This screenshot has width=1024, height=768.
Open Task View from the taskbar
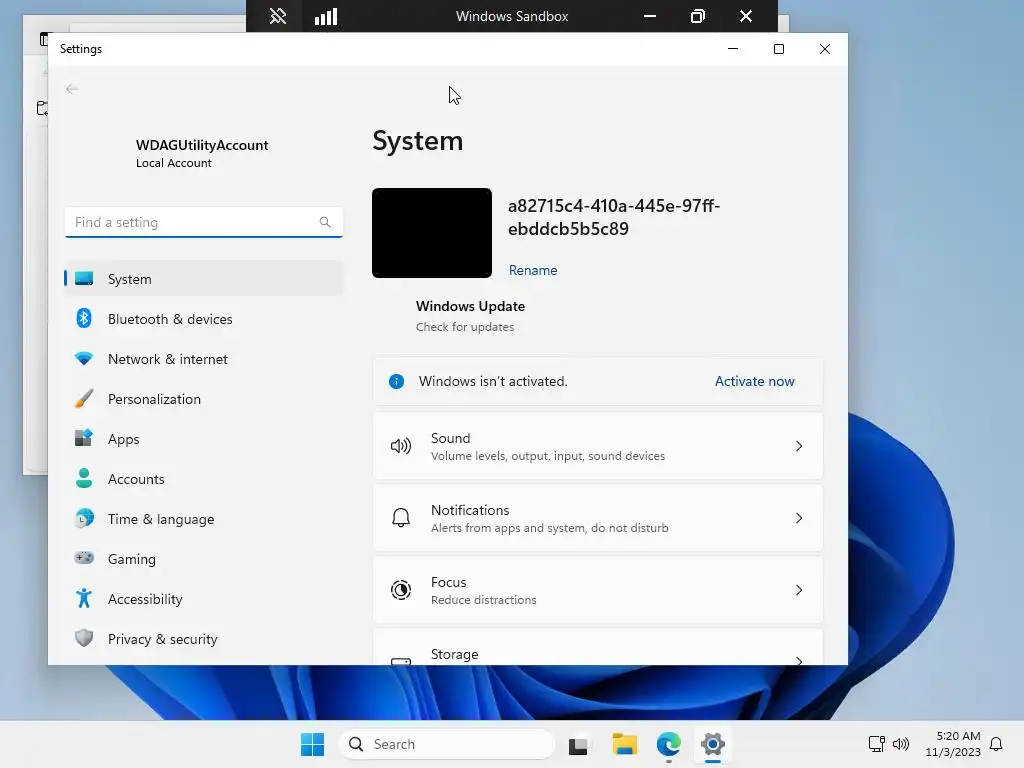(578, 744)
